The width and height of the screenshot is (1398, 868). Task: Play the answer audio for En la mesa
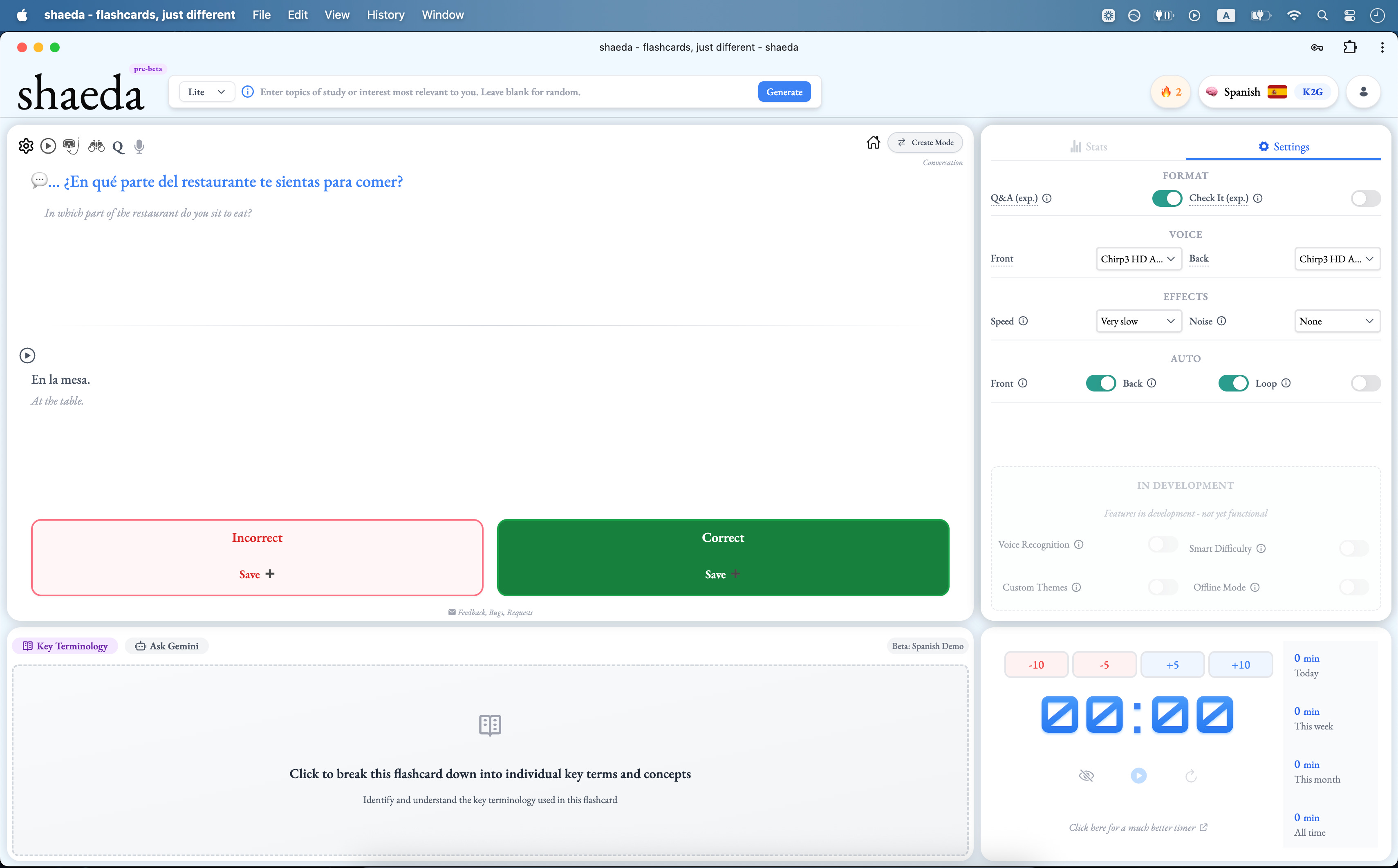[x=27, y=356]
